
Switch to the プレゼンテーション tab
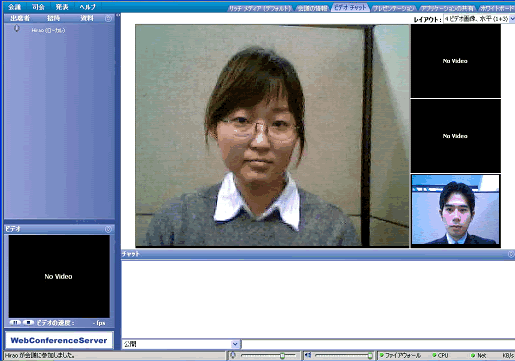pyautogui.click(x=394, y=8)
